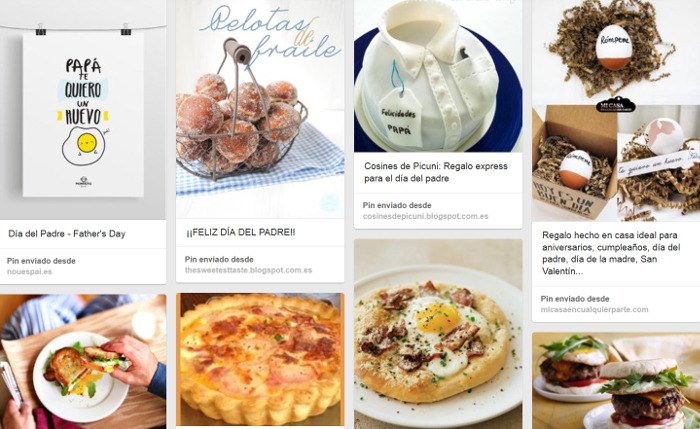Click the 'Día del Padre - Father's Day' title
700x429 pixels.
pyautogui.click(x=67, y=234)
